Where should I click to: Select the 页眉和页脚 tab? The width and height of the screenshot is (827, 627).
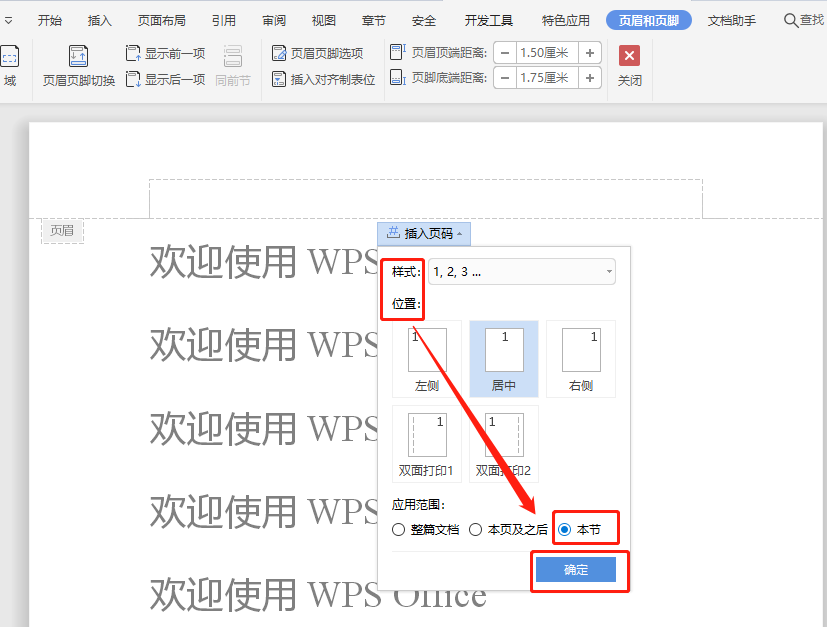click(x=649, y=21)
